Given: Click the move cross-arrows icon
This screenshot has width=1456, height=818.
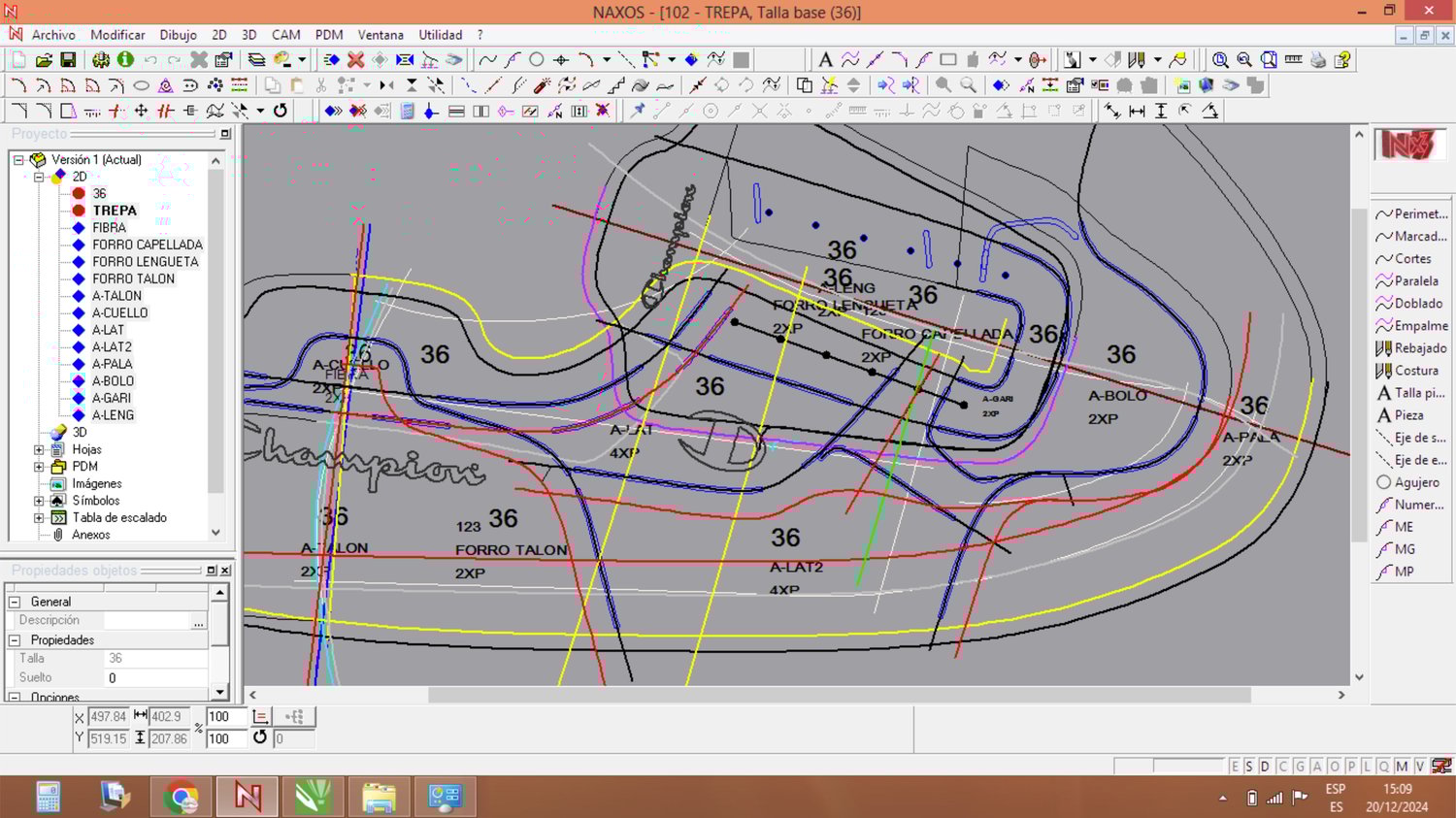Looking at the screenshot, I should (141, 111).
